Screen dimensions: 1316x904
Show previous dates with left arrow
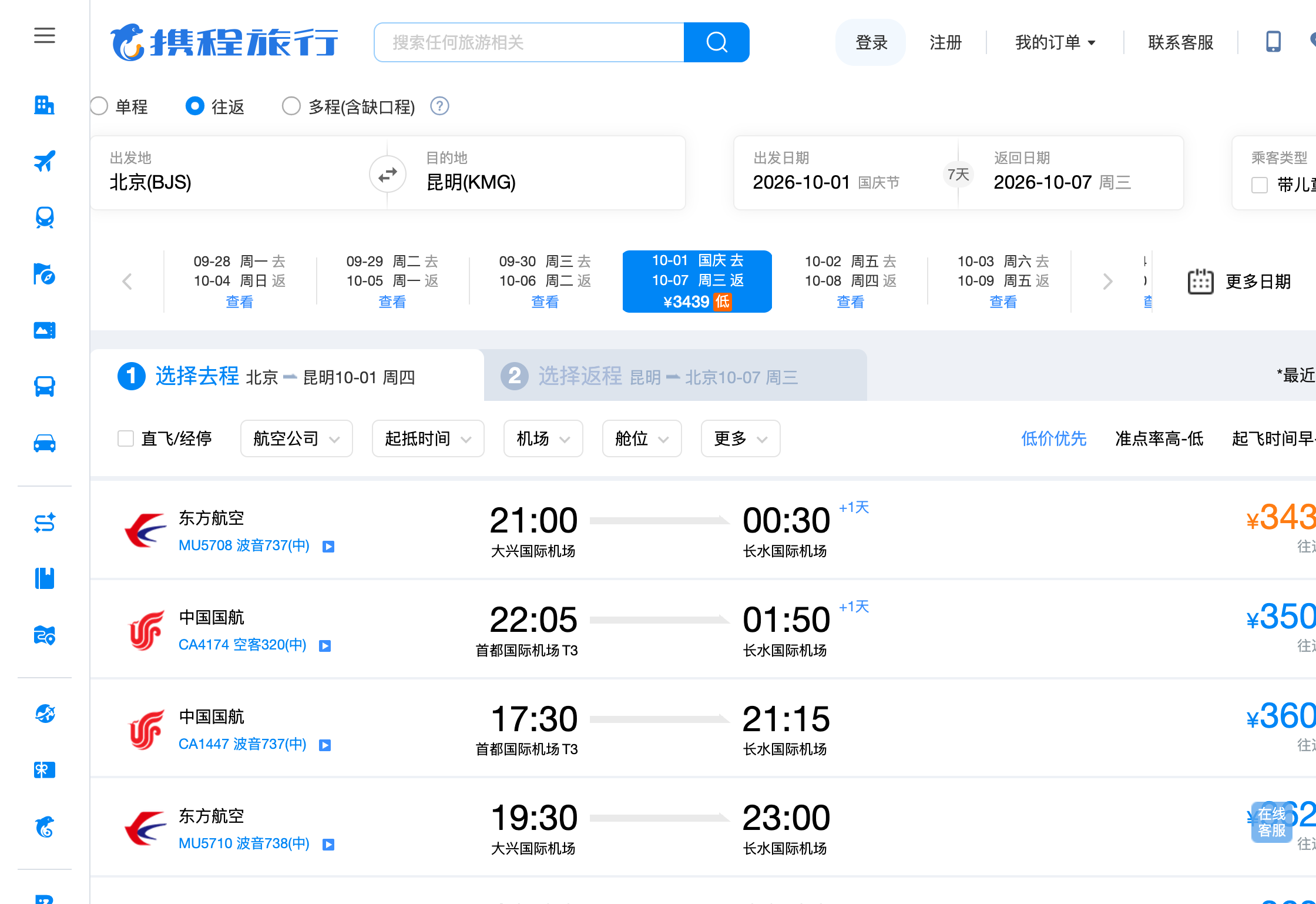click(x=127, y=282)
